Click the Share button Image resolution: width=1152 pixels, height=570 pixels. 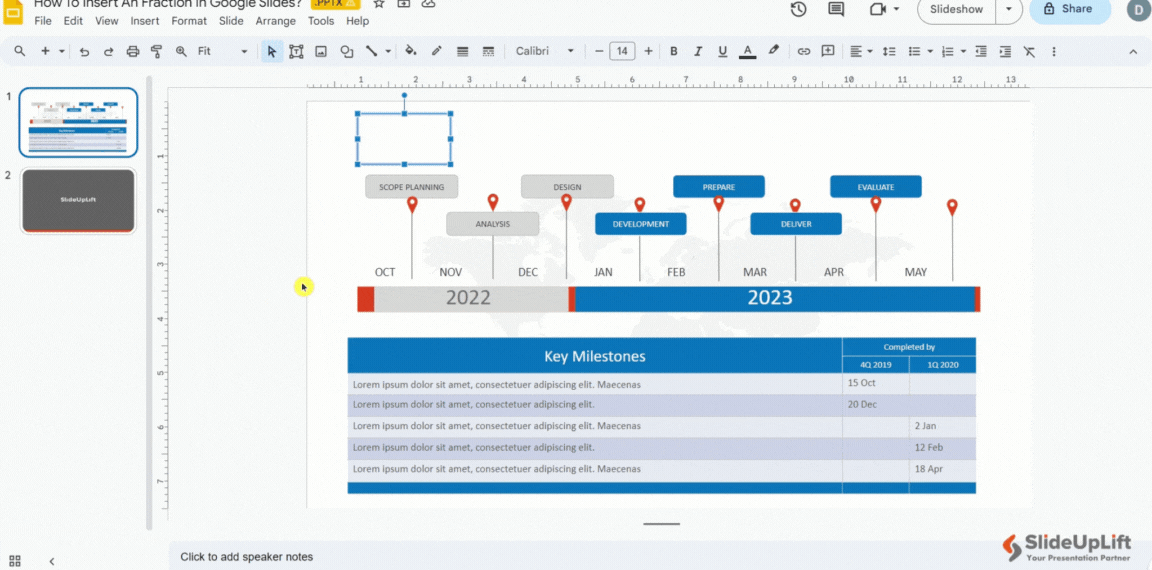[x=1068, y=9]
